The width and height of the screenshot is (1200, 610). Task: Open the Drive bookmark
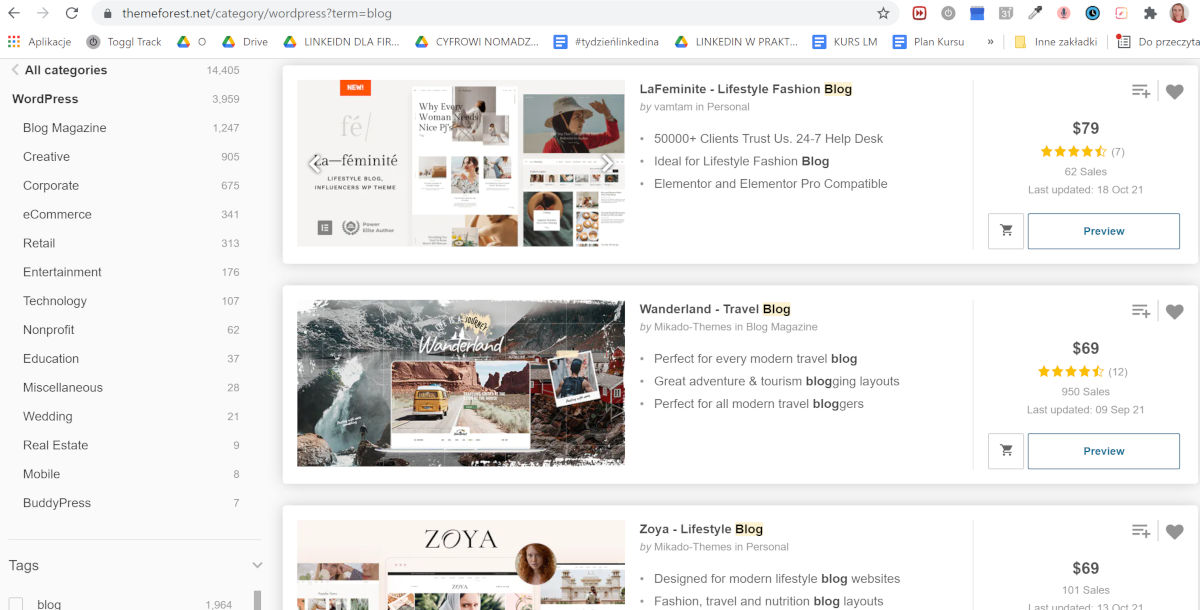click(x=245, y=42)
